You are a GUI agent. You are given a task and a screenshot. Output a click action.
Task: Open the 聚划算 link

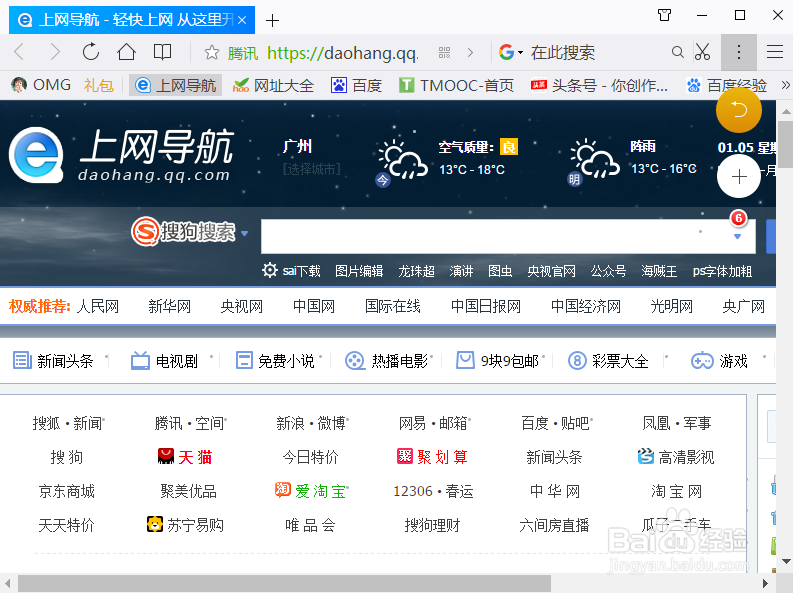(x=432, y=457)
